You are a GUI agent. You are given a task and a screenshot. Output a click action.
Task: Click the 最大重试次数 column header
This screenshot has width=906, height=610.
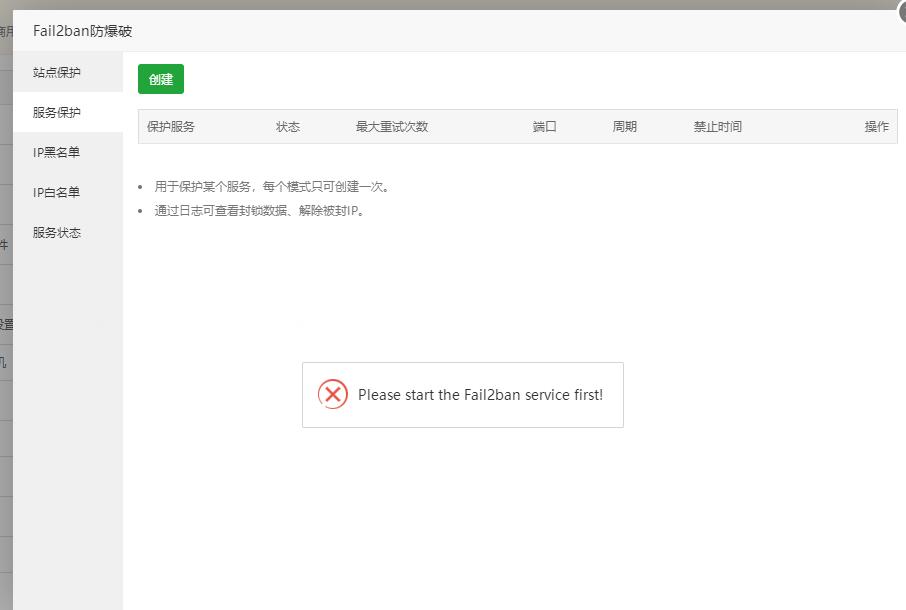pyautogui.click(x=392, y=127)
